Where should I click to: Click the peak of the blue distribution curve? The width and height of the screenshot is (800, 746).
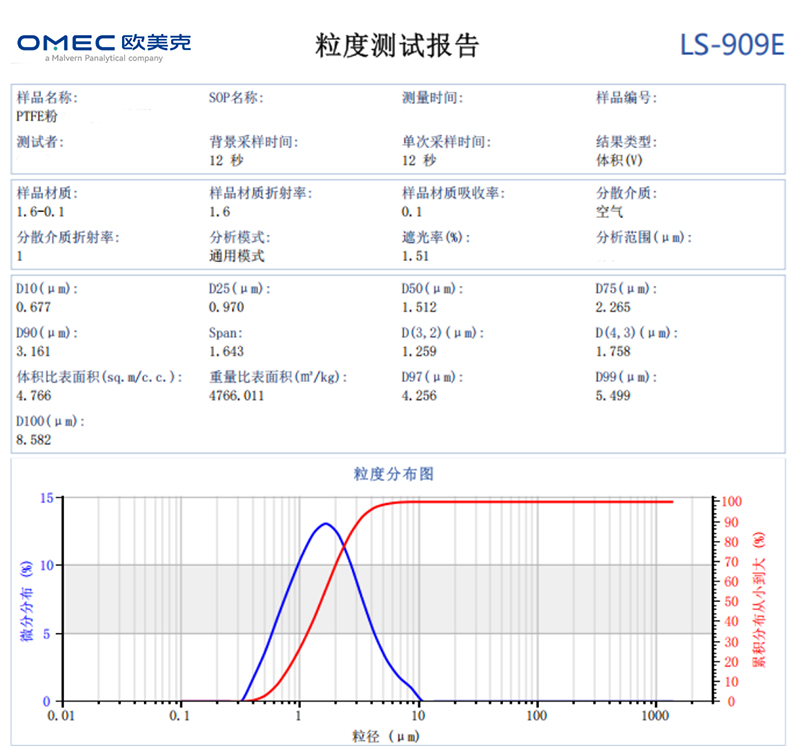(325, 524)
